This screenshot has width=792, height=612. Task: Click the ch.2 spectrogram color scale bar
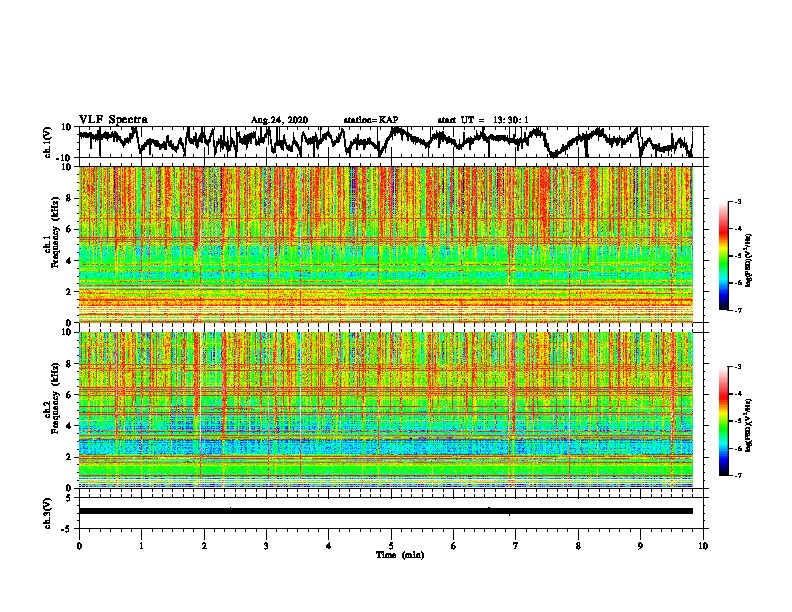[723, 421]
